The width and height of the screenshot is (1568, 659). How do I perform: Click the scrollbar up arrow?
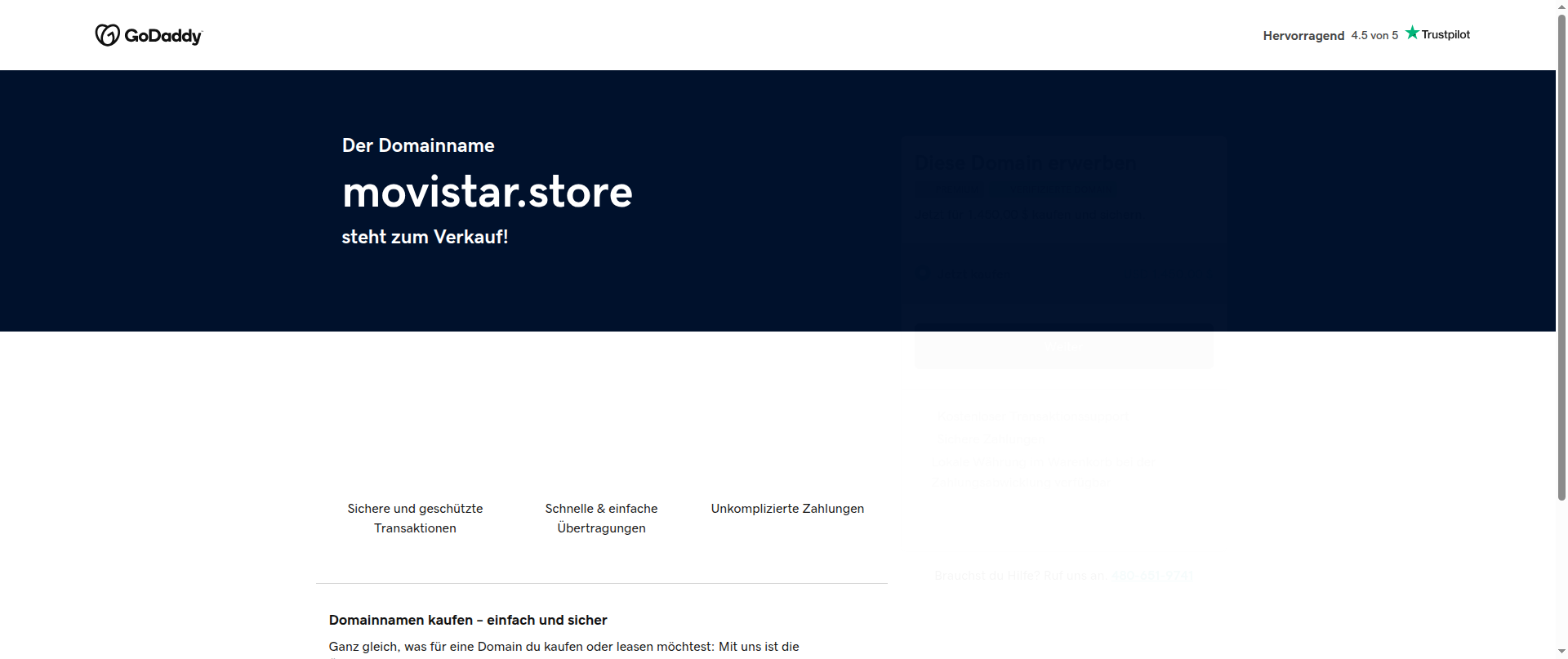[x=1561, y=7]
